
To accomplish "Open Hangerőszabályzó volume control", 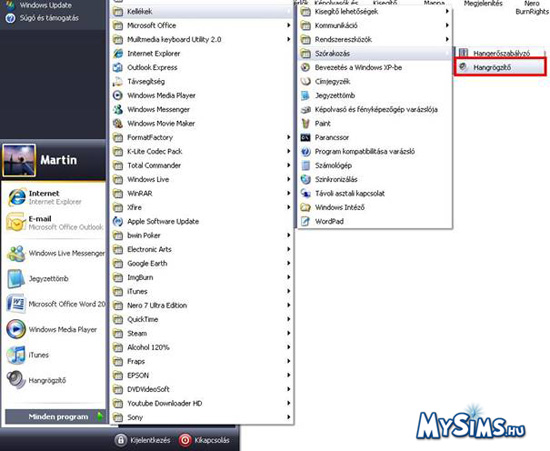I will point(500,53).
